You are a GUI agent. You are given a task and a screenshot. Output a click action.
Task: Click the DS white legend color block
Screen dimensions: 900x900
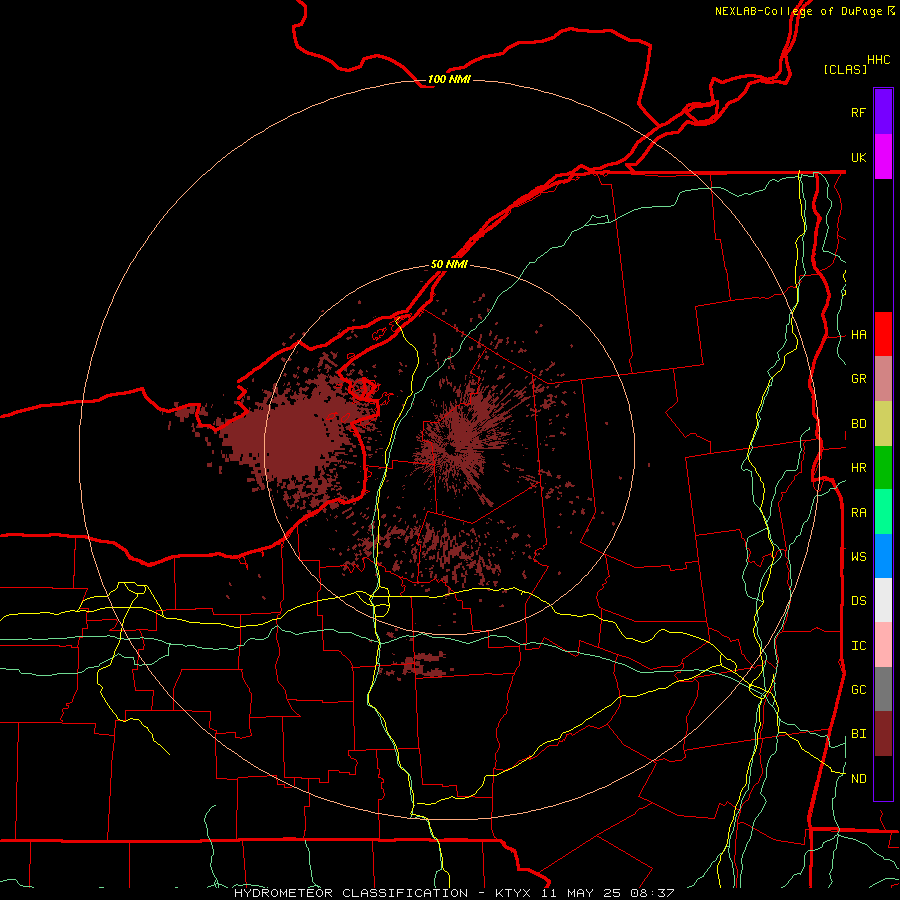[x=883, y=600]
